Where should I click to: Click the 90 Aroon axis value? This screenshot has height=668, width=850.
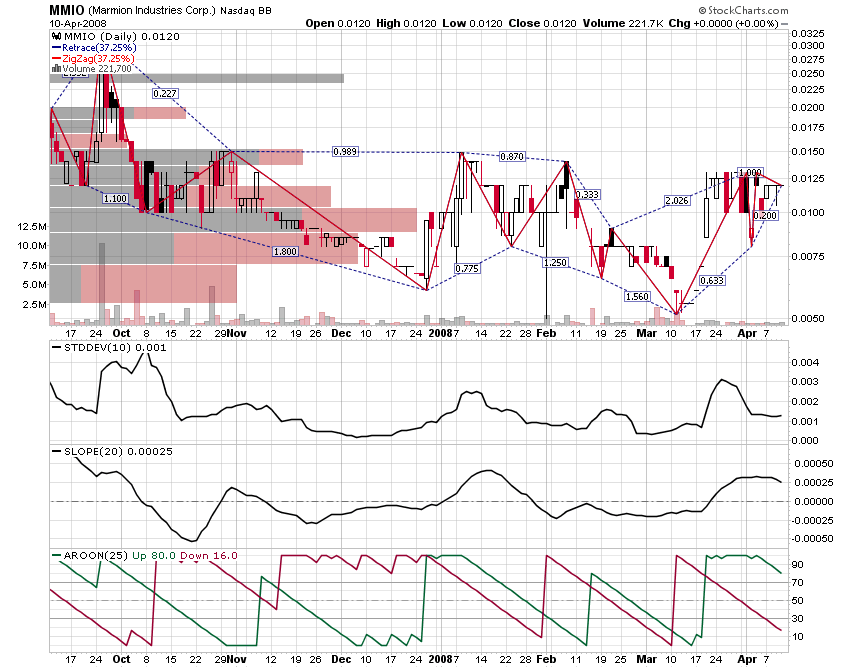point(797,565)
